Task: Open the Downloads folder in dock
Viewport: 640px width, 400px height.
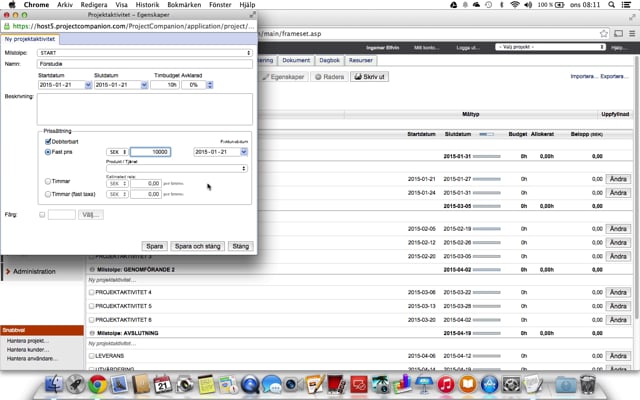Action: (x=565, y=384)
